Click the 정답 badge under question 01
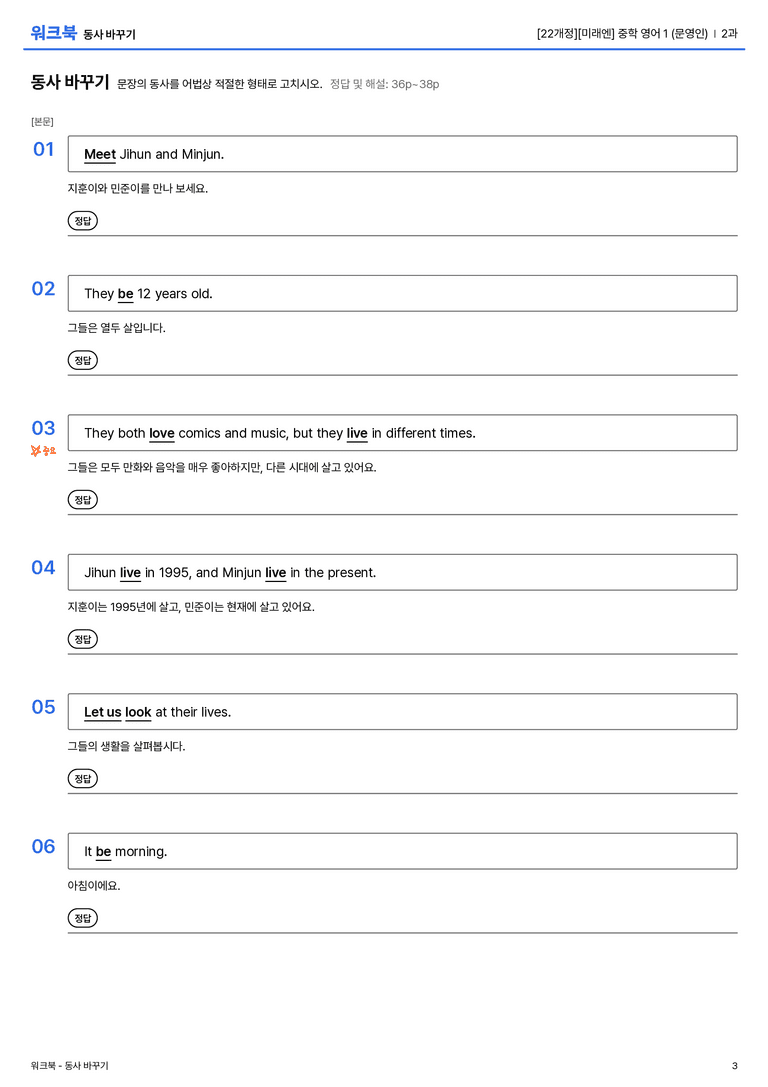 82,220
